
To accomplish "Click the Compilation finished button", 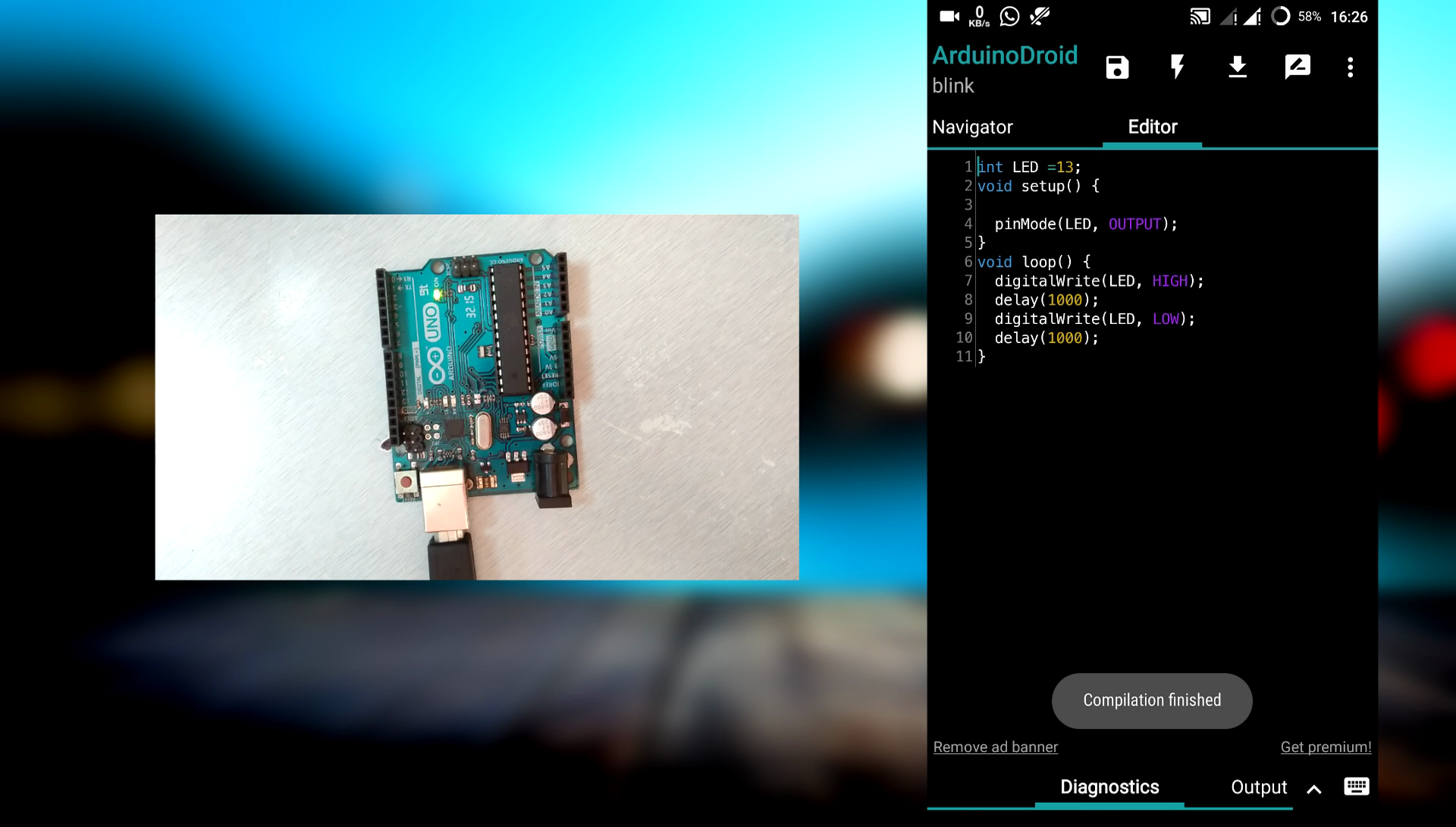I will pyautogui.click(x=1152, y=700).
